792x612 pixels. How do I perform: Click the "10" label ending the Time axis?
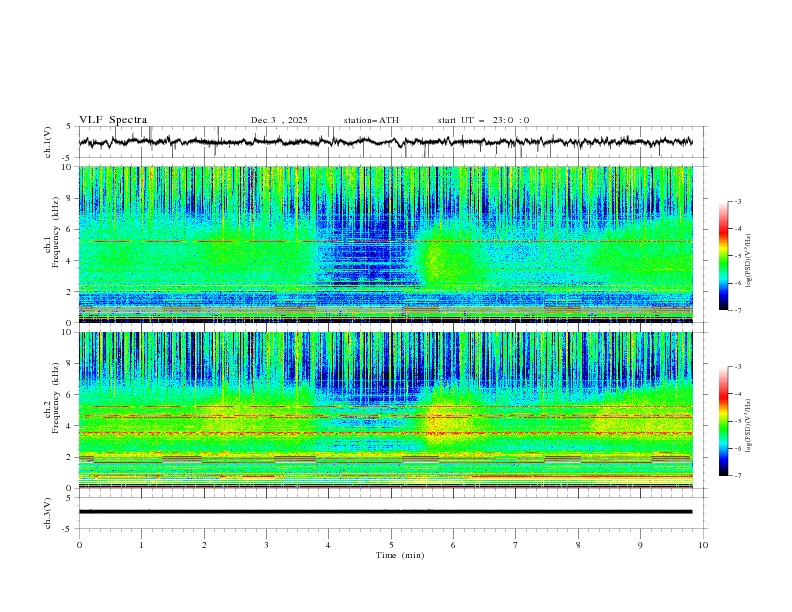703,545
